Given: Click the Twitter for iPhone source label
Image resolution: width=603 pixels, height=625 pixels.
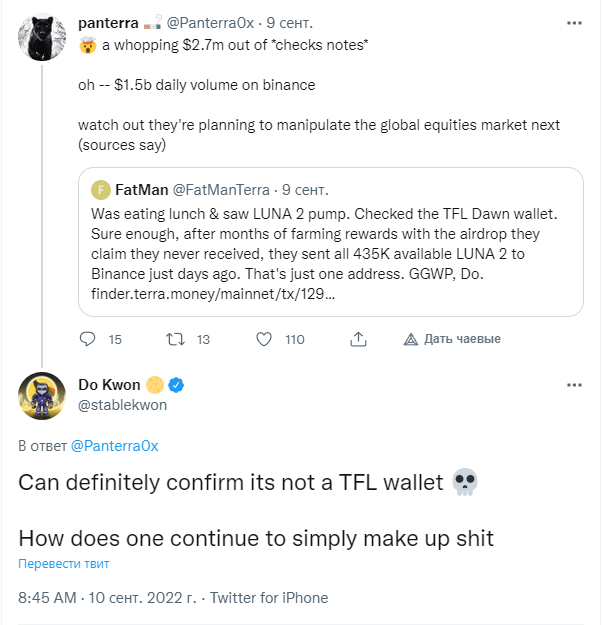Looking at the screenshot, I should (269, 598).
